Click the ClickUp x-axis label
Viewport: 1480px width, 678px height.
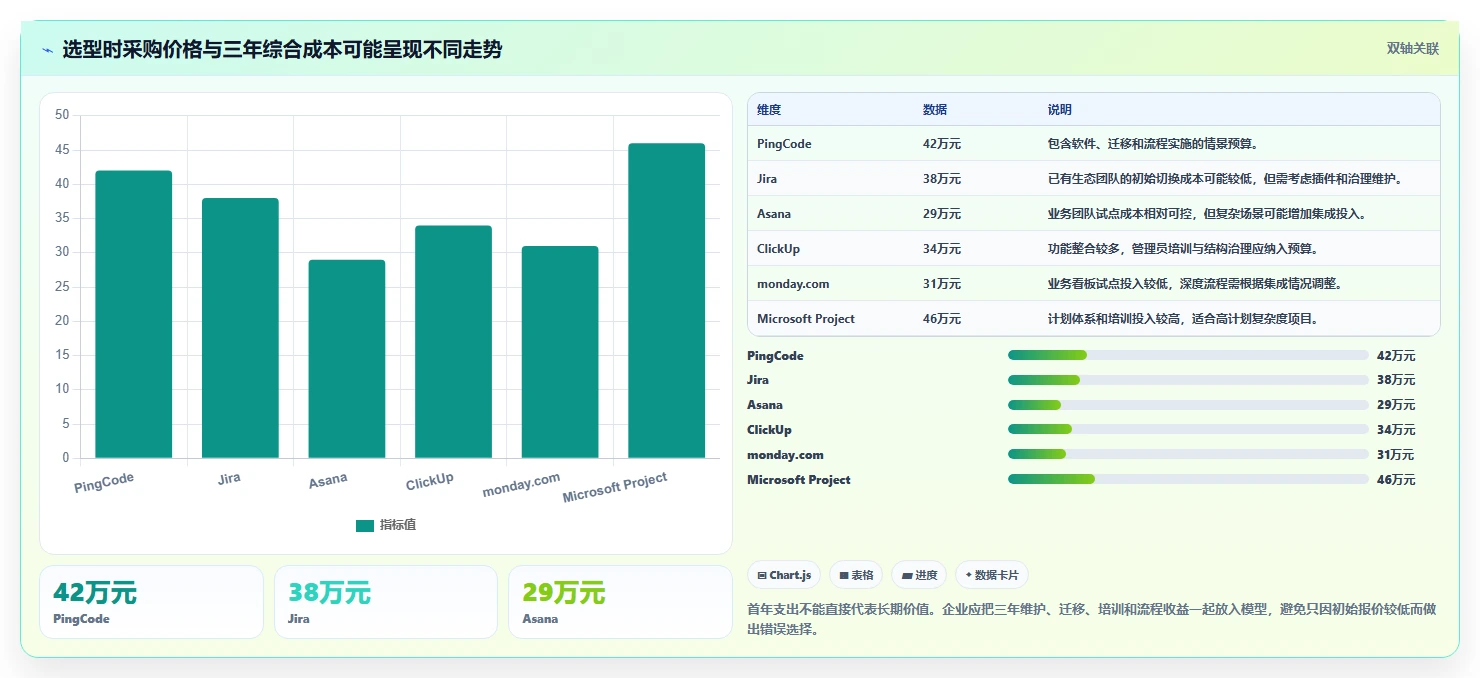coord(430,481)
